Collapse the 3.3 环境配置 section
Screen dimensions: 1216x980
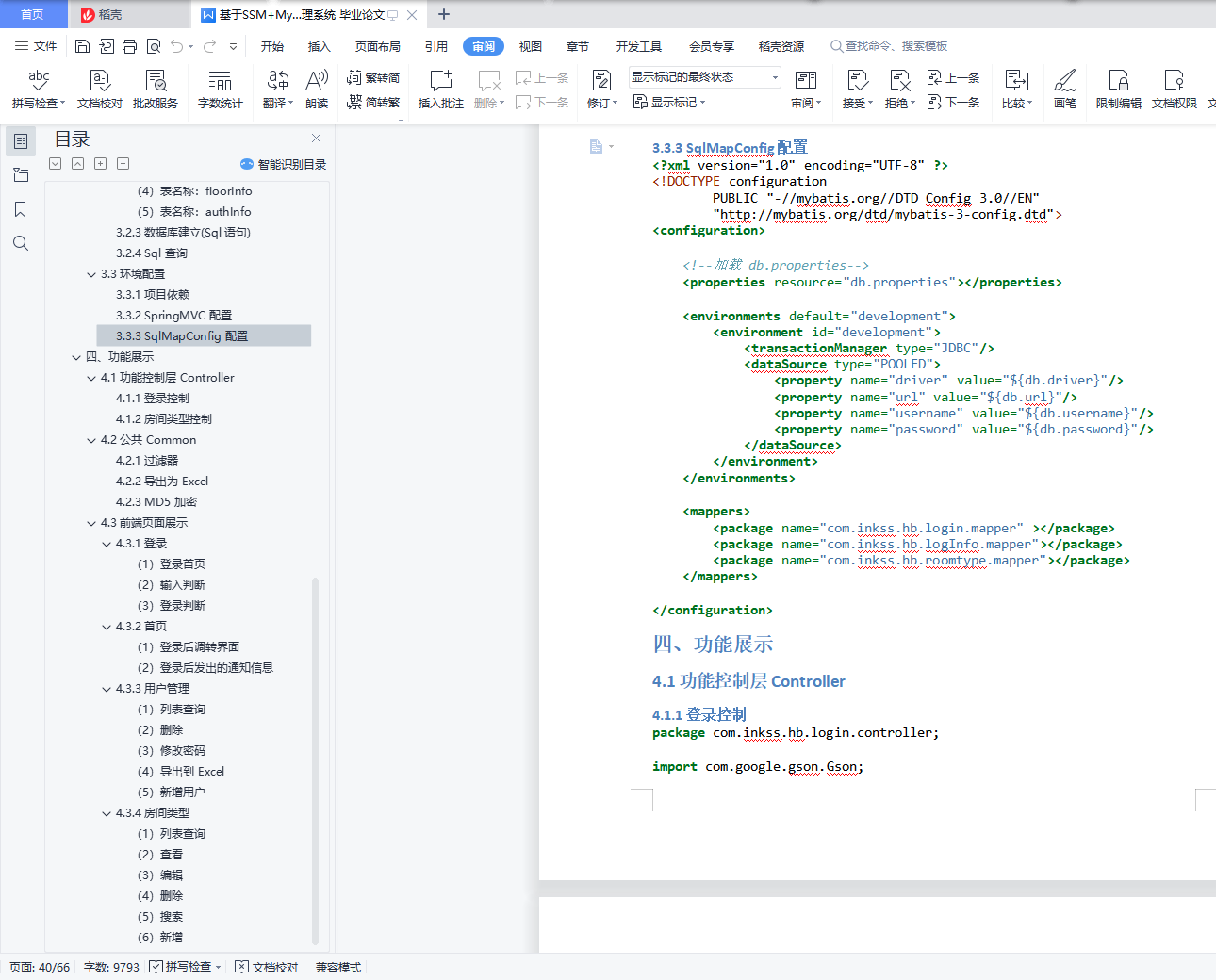coord(91,274)
